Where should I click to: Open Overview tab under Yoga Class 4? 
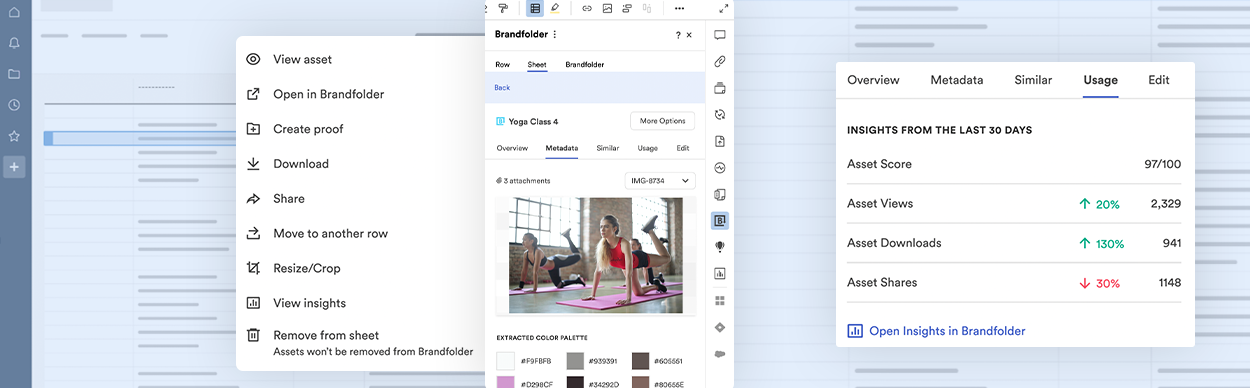point(512,148)
